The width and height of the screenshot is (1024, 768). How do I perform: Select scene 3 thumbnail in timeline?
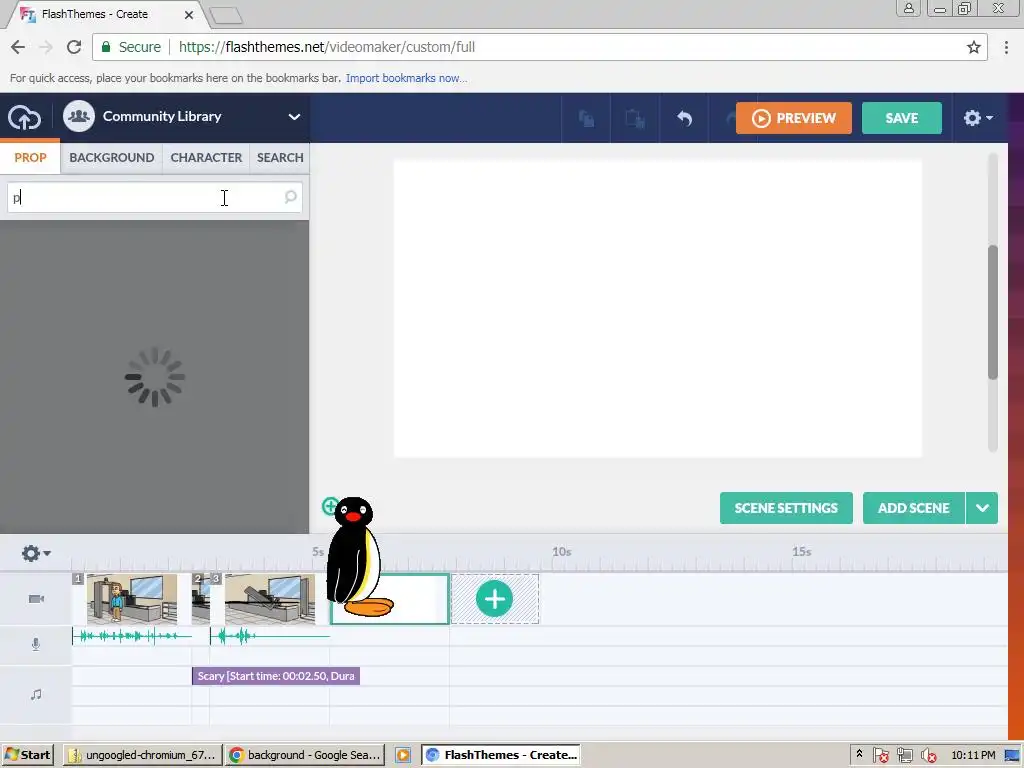pos(270,599)
